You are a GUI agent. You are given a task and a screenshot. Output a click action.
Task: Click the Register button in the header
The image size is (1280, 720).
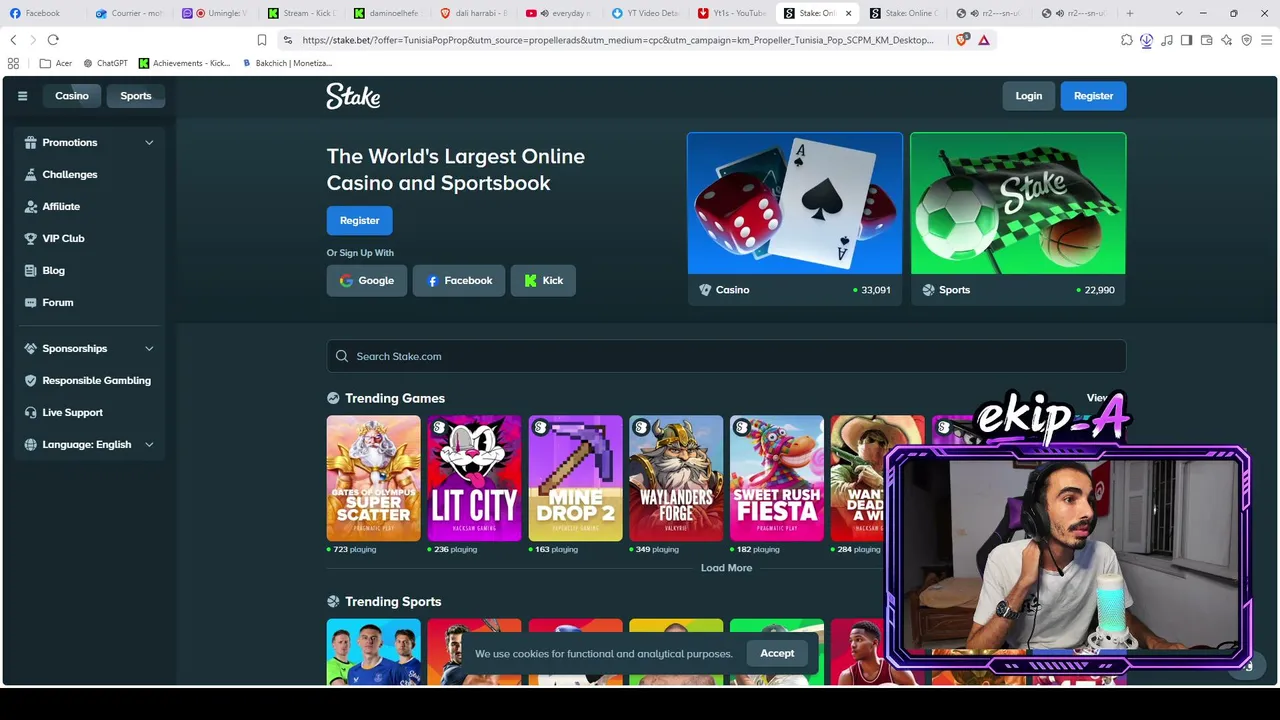pyautogui.click(x=1093, y=96)
